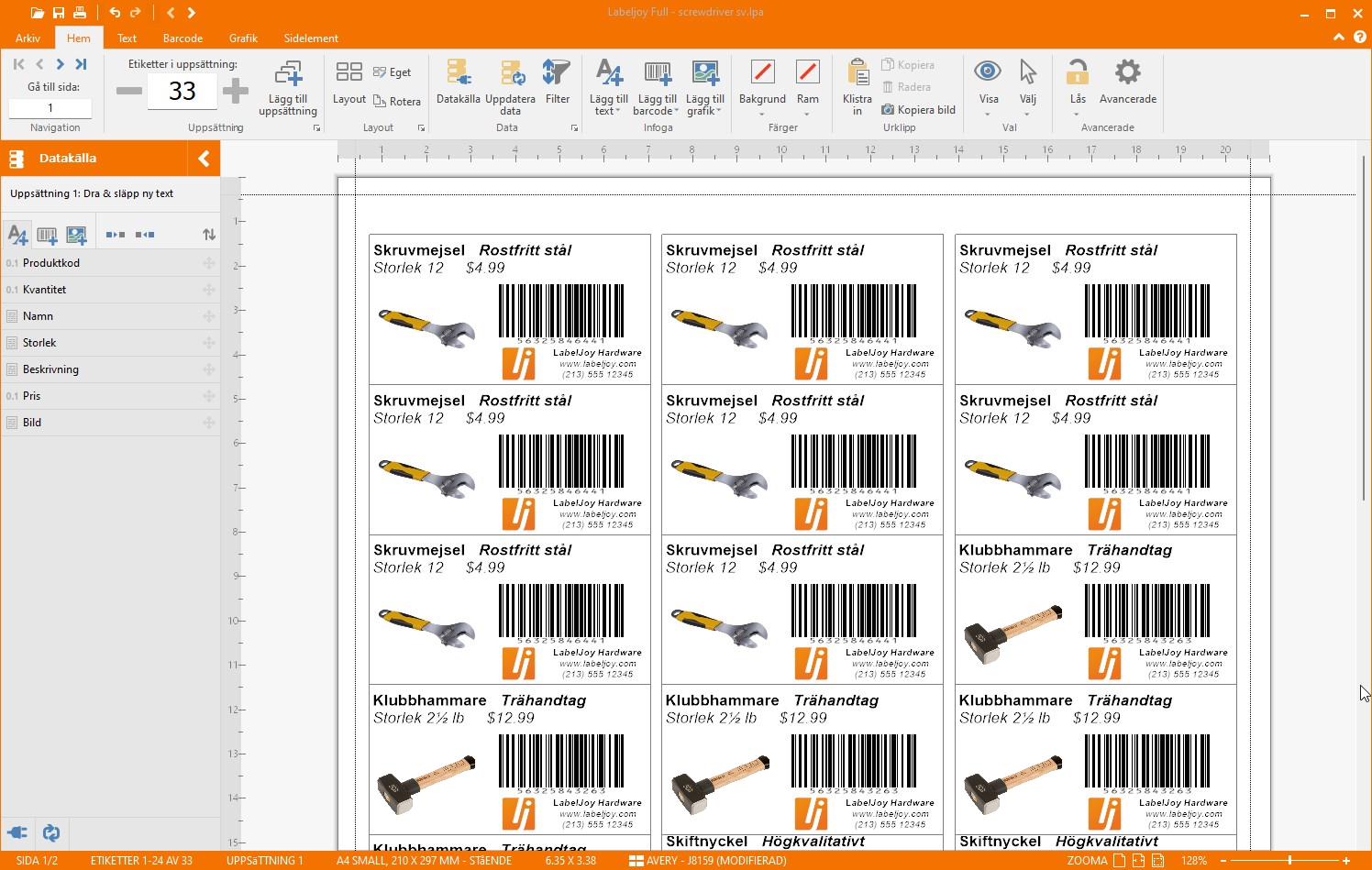The width and height of the screenshot is (1372, 870).
Task: Open the Visa eye dropdown
Action: (x=988, y=88)
